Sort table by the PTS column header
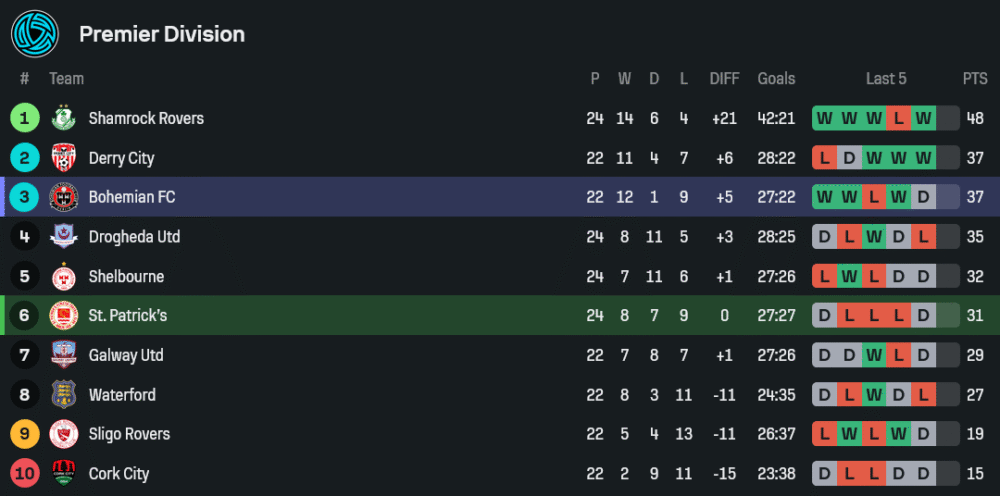 (x=975, y=78)
